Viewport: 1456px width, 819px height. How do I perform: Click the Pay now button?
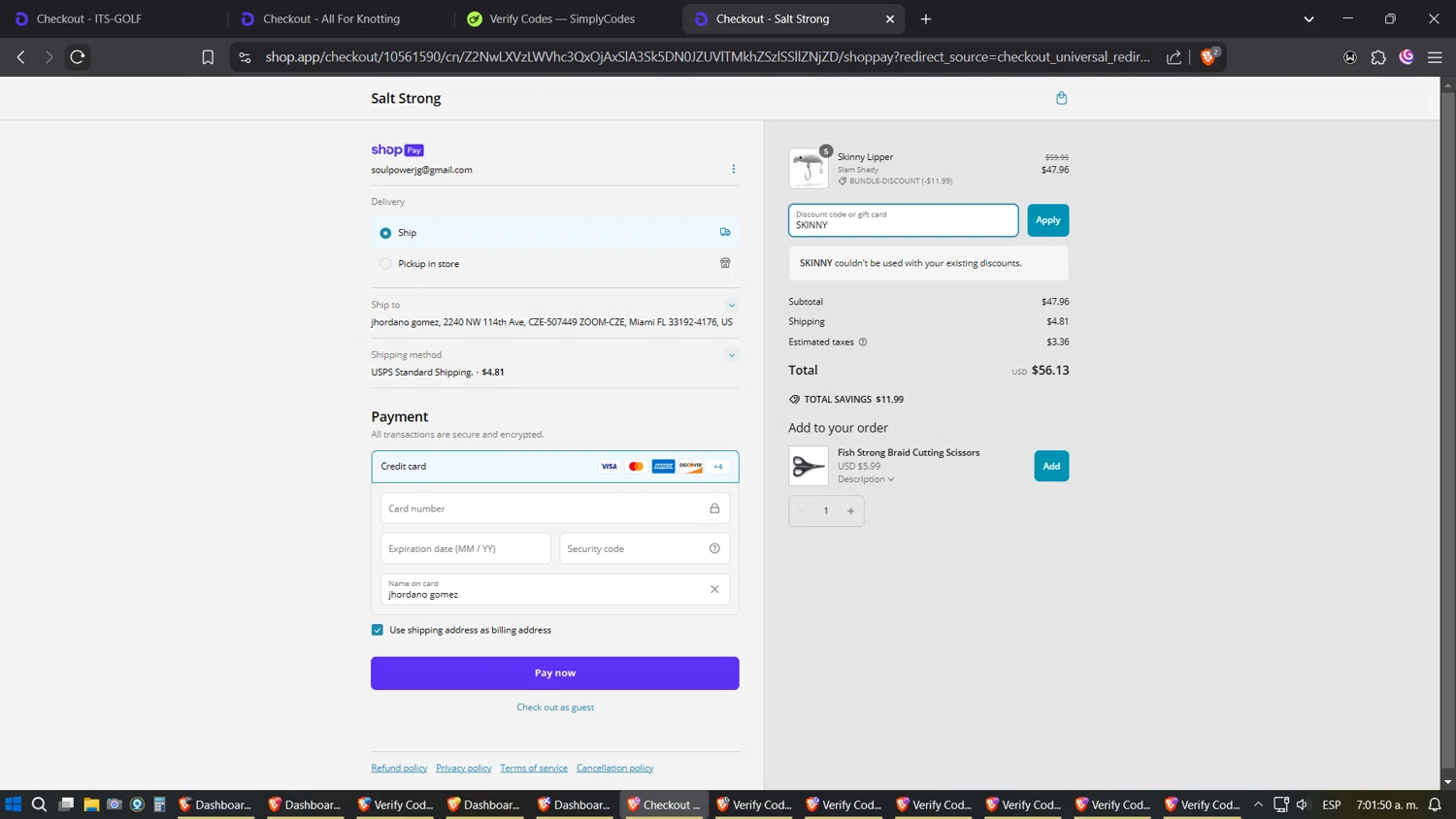[555, 673]
